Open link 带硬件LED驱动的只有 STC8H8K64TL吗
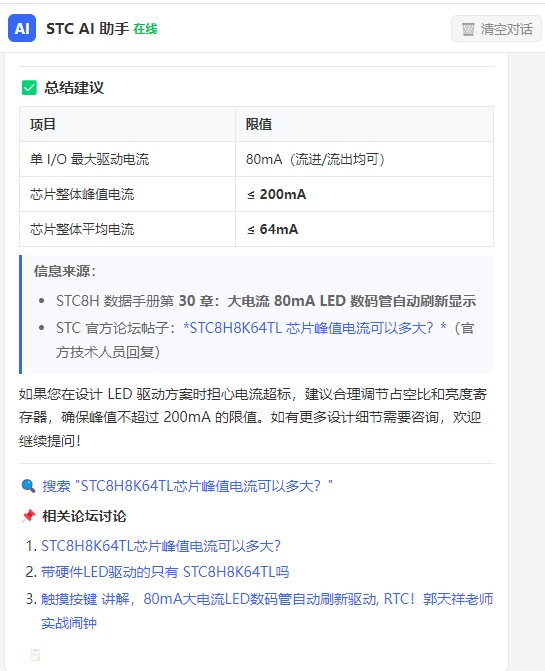545x671 pixels. tap(165, 572)
